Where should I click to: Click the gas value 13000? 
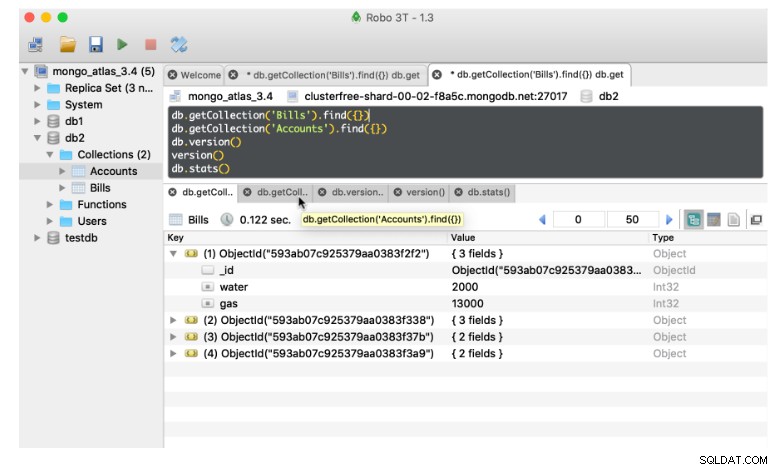pyautogui.click(x=467, y=303)
